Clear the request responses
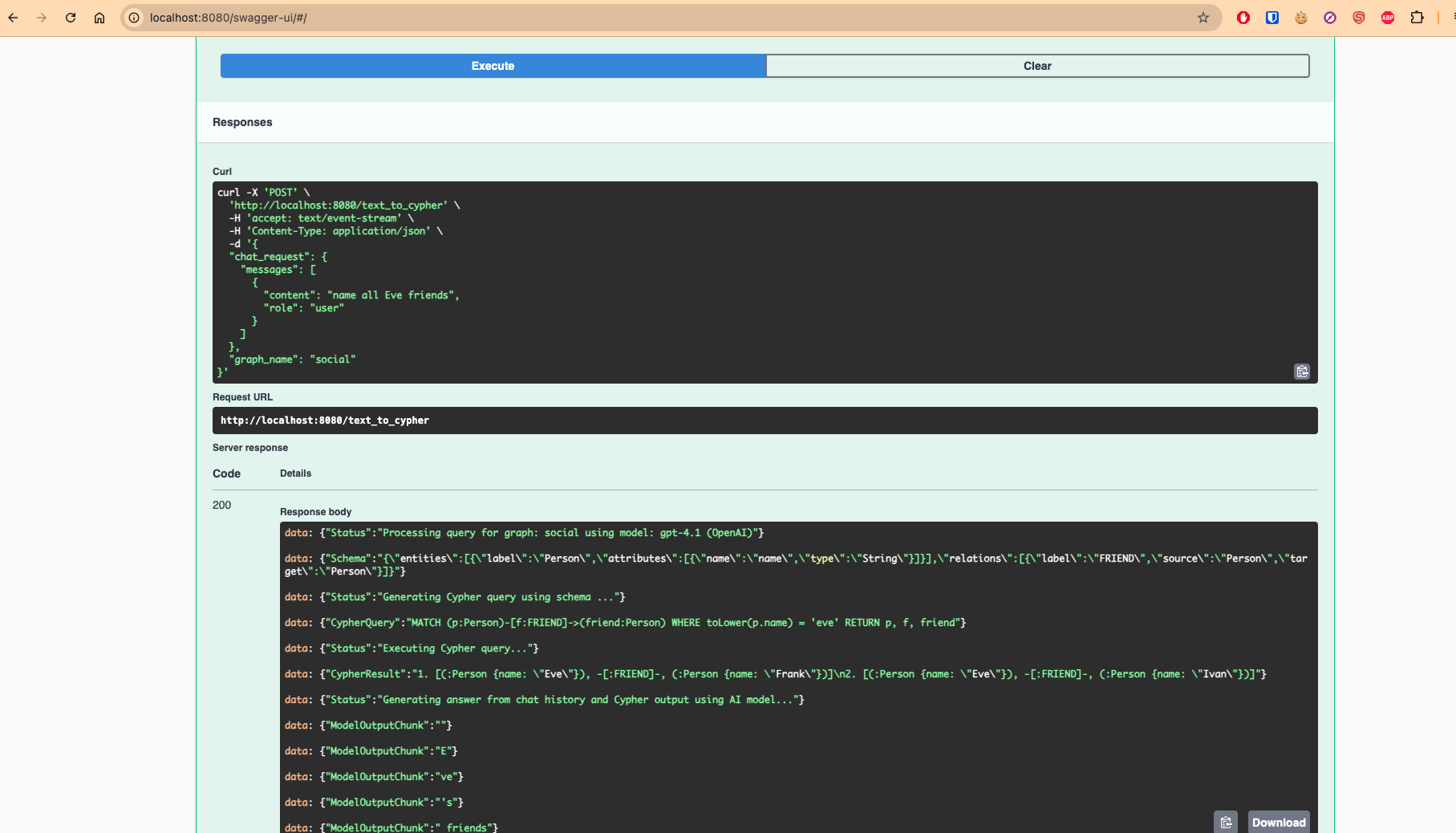1456x833 pixels. (x=1037, y=66)
